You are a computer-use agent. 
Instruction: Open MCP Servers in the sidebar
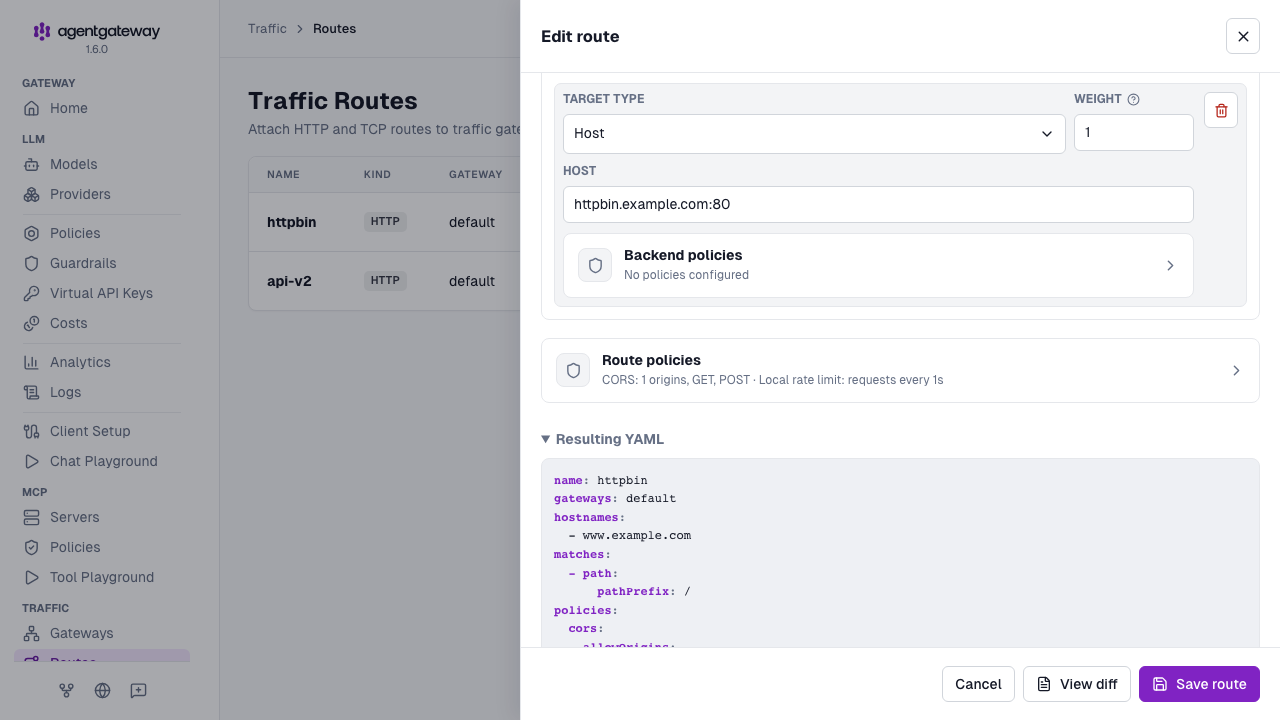pos(102,517)
